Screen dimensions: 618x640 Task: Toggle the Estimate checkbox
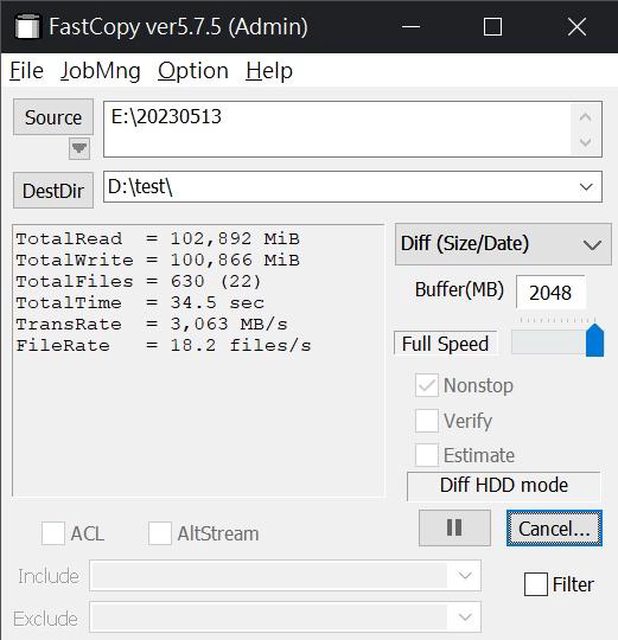(427, 455)
